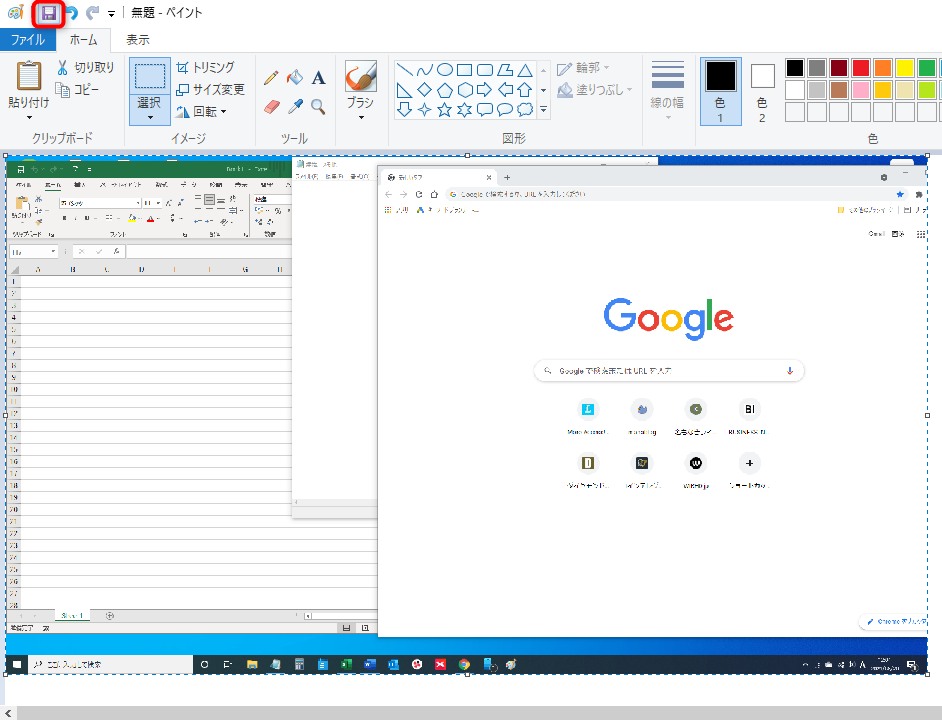Click the ブラシ brush icon
The height and width of the screenshot is (720, 942).
click(360, 76)
